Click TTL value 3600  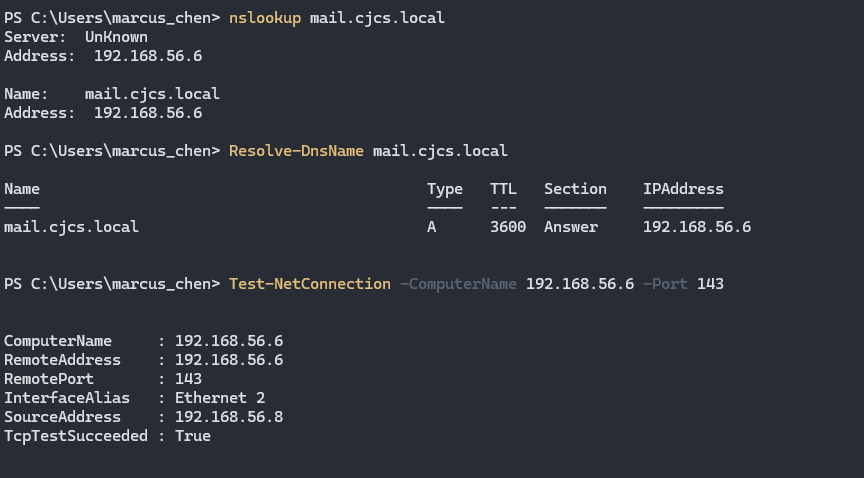click(508, 227)
